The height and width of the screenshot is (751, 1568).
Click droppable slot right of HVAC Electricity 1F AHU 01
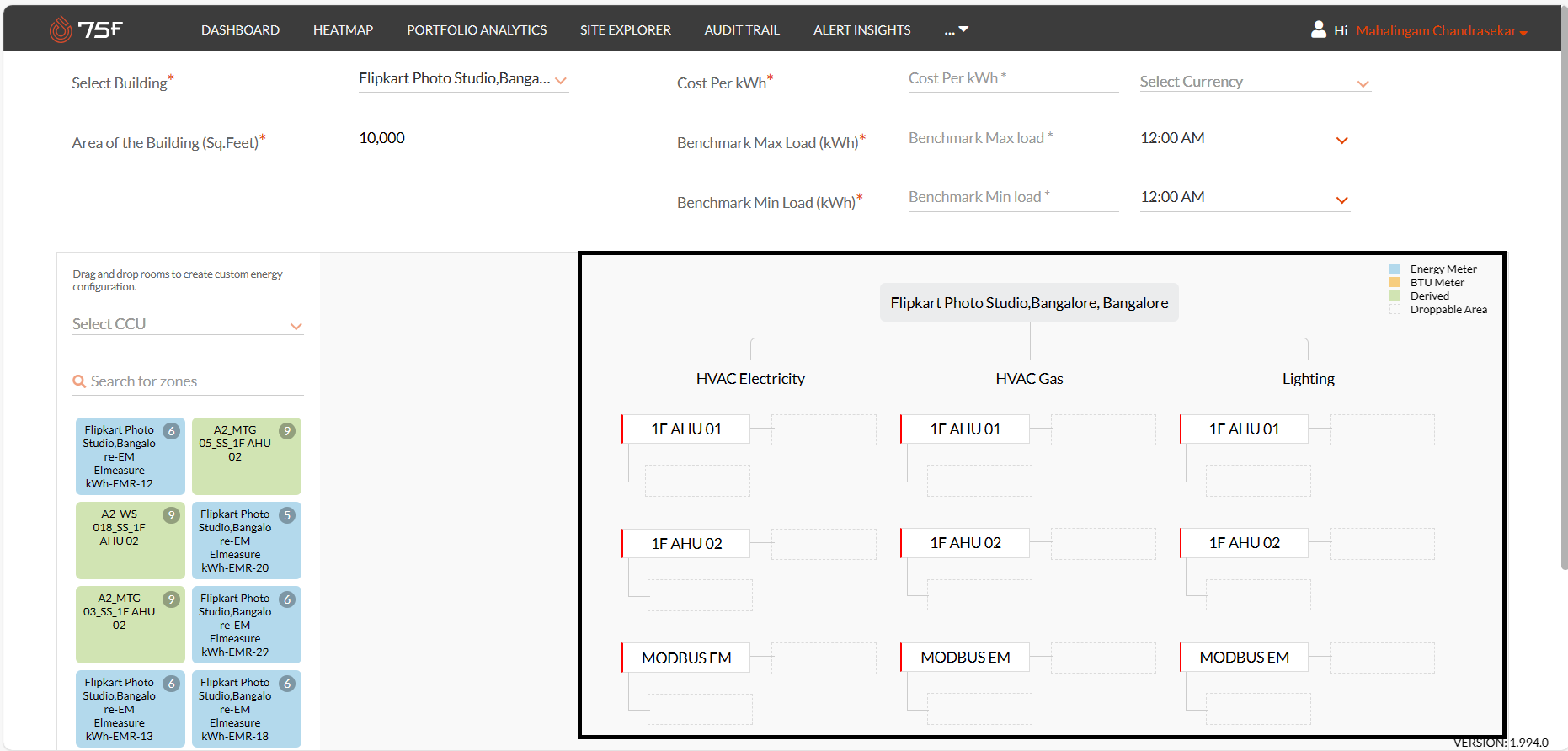click(824, 429)
